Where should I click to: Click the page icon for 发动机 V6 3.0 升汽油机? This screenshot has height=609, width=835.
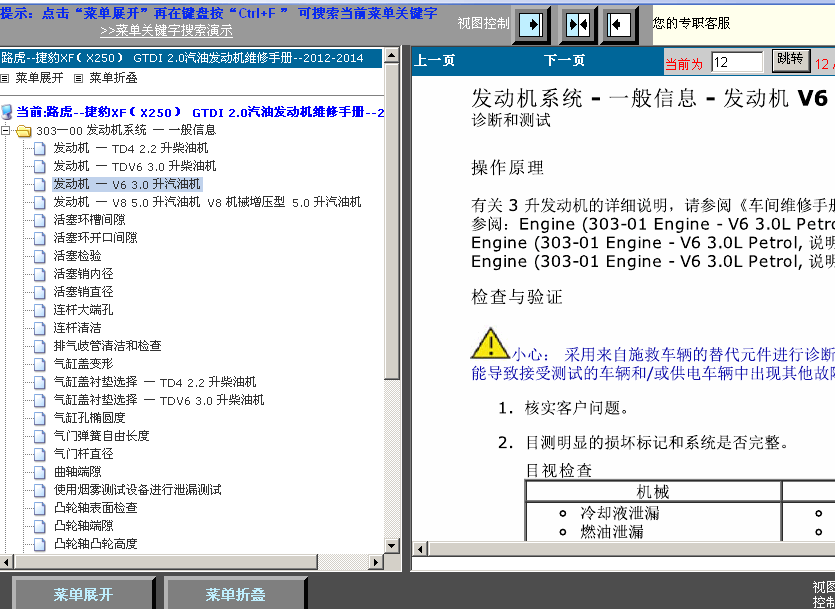[40, 184]
